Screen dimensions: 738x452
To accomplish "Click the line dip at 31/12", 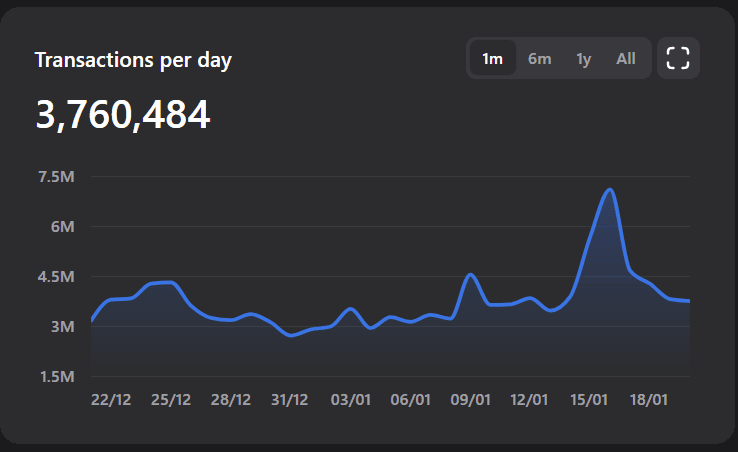I will tap(291, 335).
